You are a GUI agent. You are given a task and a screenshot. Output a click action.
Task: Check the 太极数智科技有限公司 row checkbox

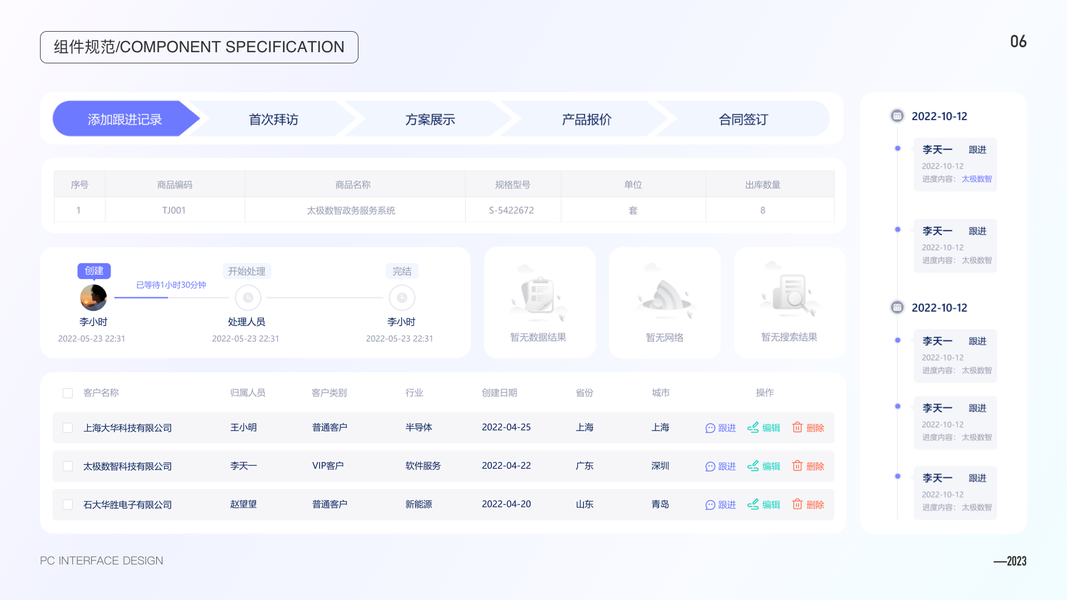coord(67,466)
